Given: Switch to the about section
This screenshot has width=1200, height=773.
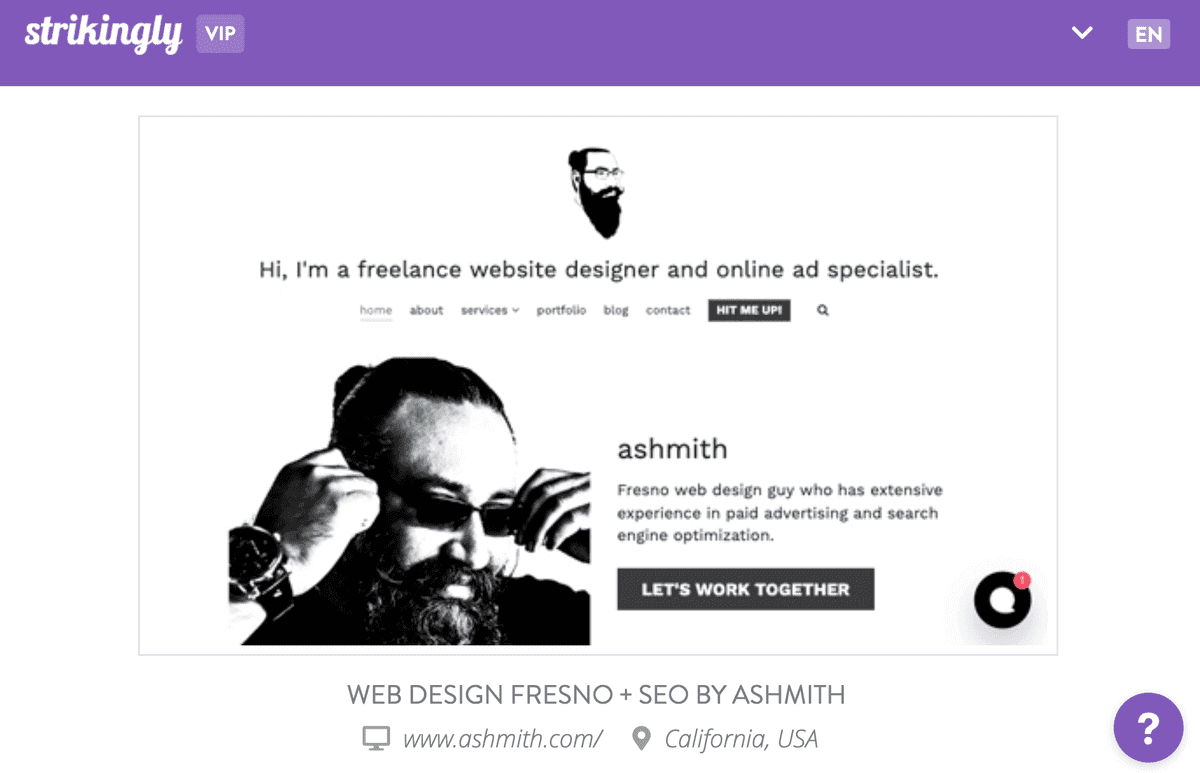Looking at the screenshot, I should pyautogui.click(x=426, y=311).
